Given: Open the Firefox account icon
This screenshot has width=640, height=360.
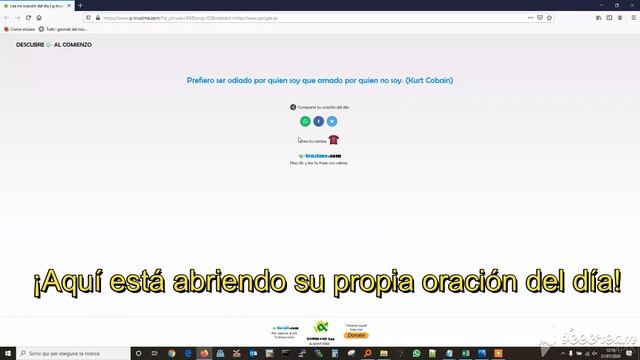Looking at the screenshot, I should pos(620,18).
